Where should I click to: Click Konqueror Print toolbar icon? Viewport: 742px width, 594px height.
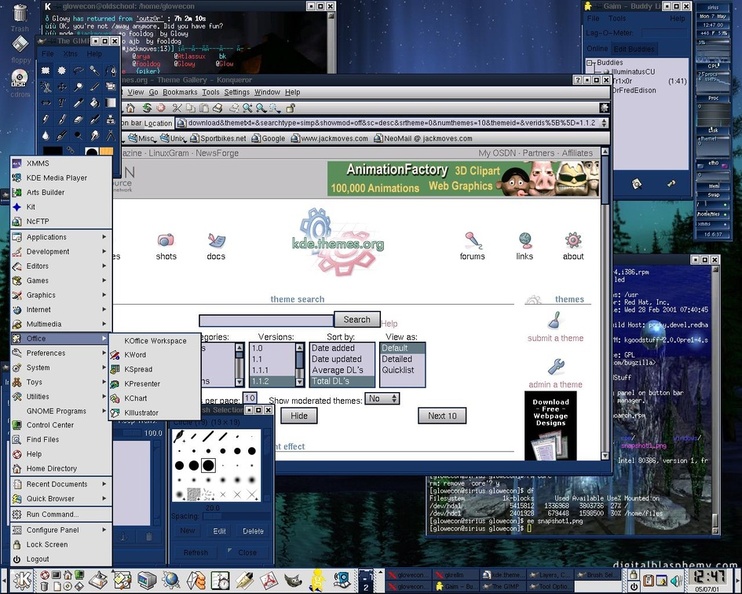(217, 108)
